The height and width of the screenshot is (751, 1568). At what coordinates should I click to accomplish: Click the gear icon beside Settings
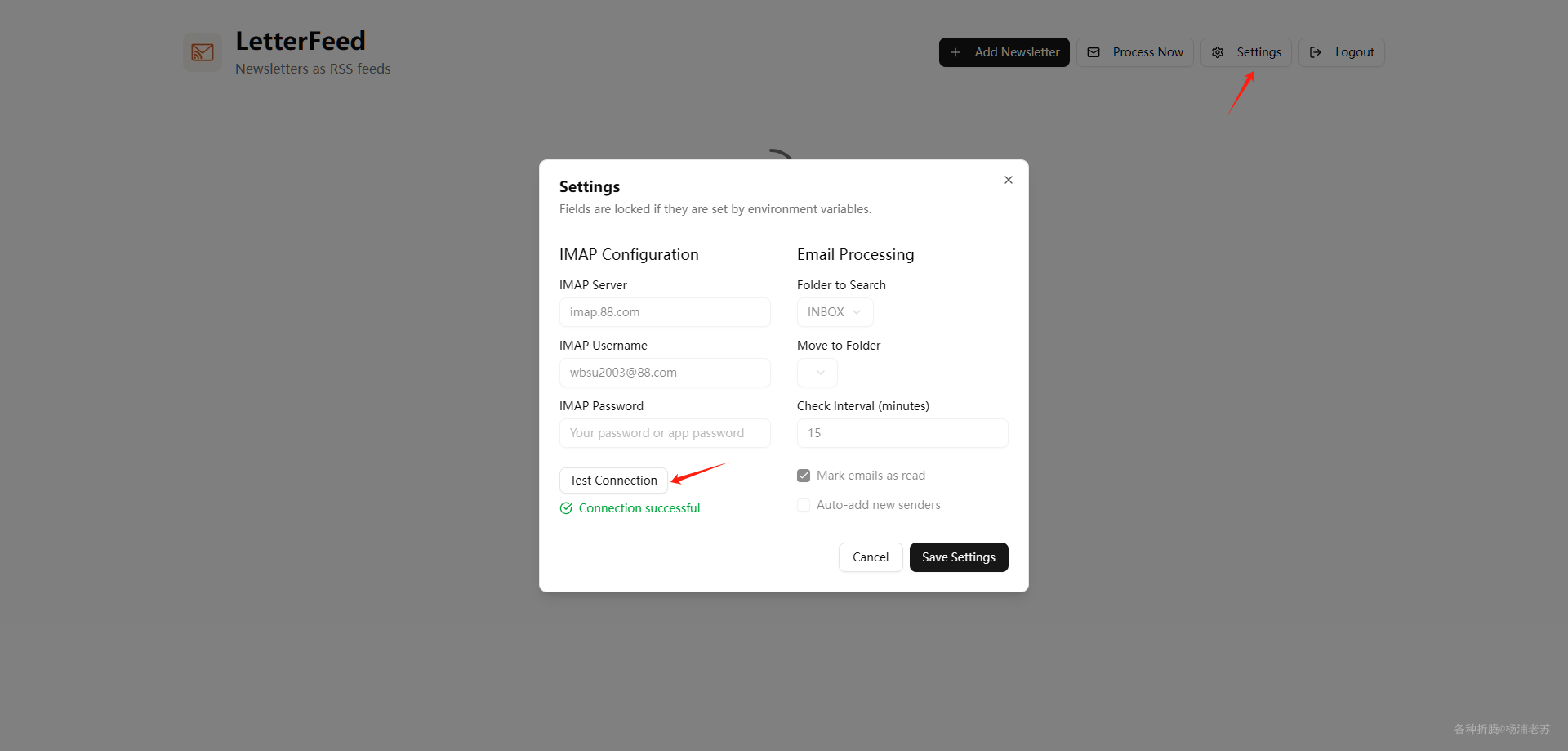click(1218, 52)
